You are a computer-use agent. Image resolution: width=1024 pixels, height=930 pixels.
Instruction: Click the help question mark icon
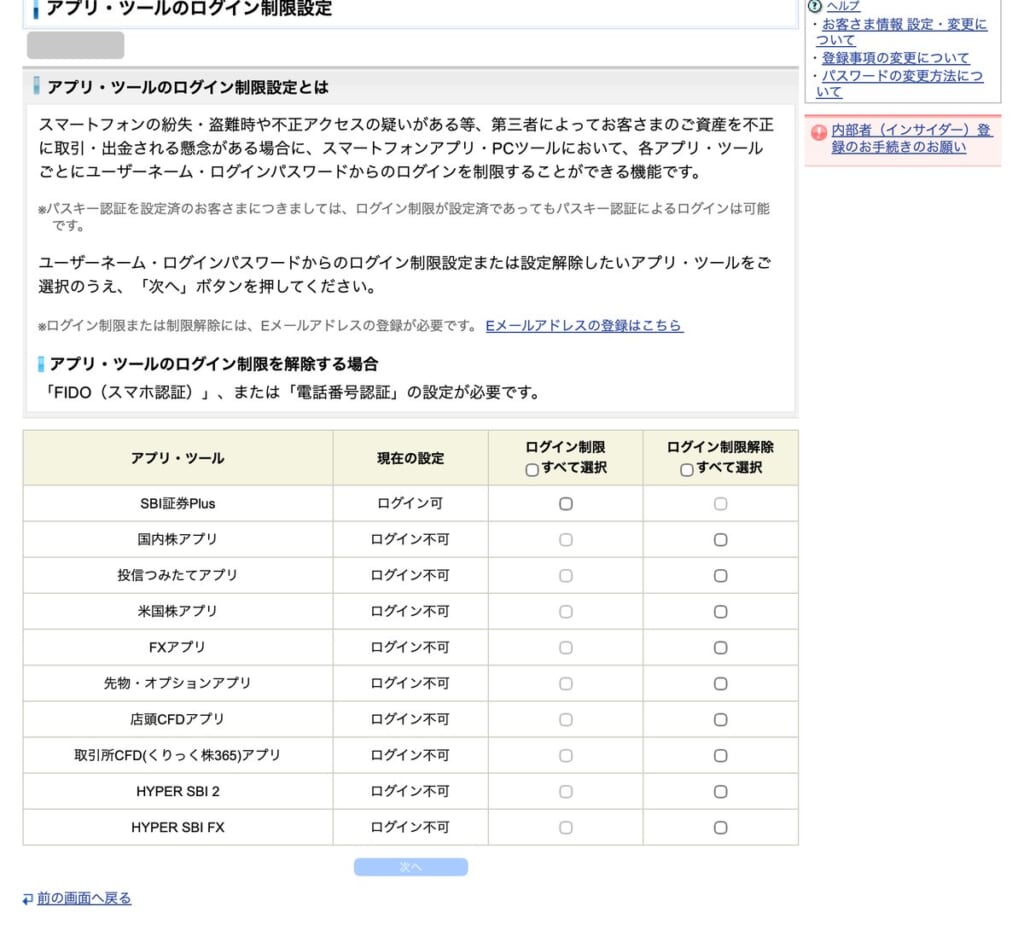[814, 6]
